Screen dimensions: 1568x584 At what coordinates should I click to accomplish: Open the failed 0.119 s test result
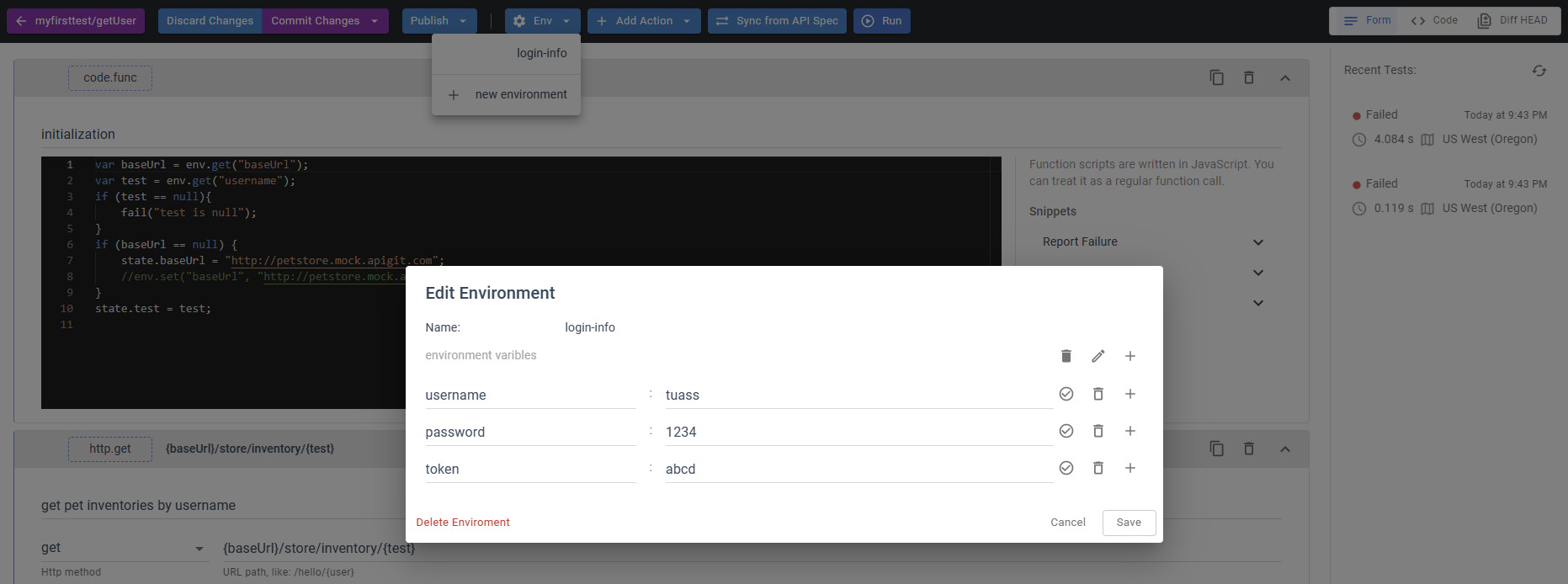tap(1448, 196)
